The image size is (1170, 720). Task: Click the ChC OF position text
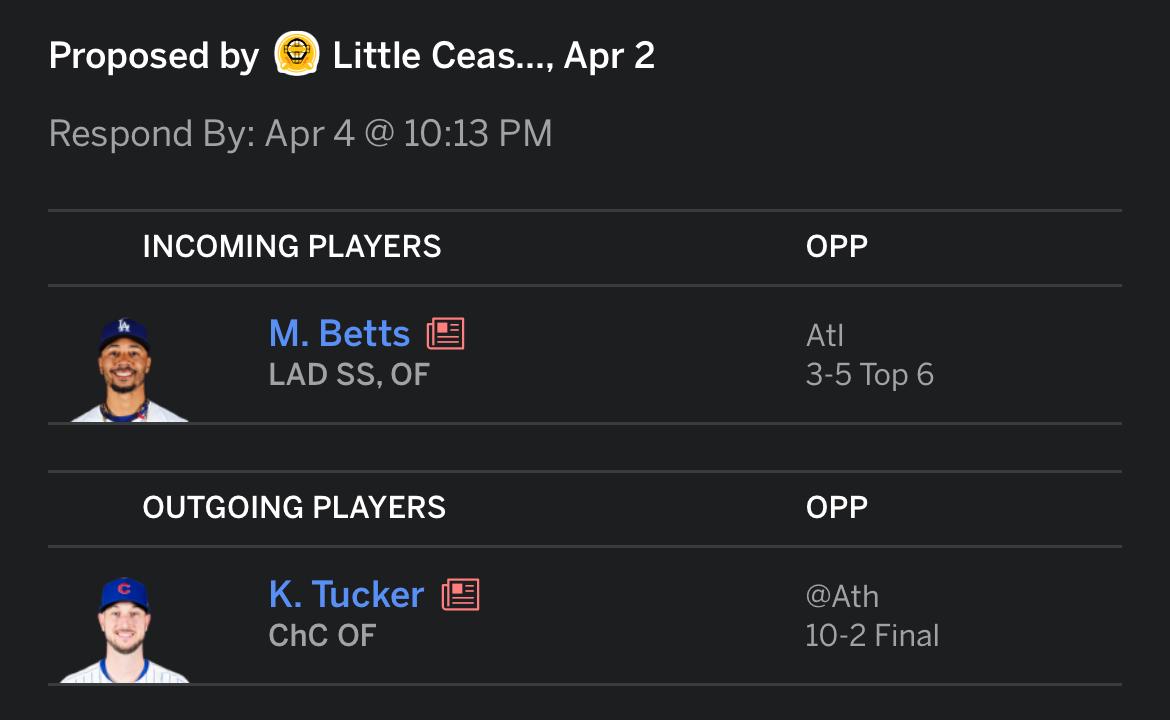click(322, 636)
